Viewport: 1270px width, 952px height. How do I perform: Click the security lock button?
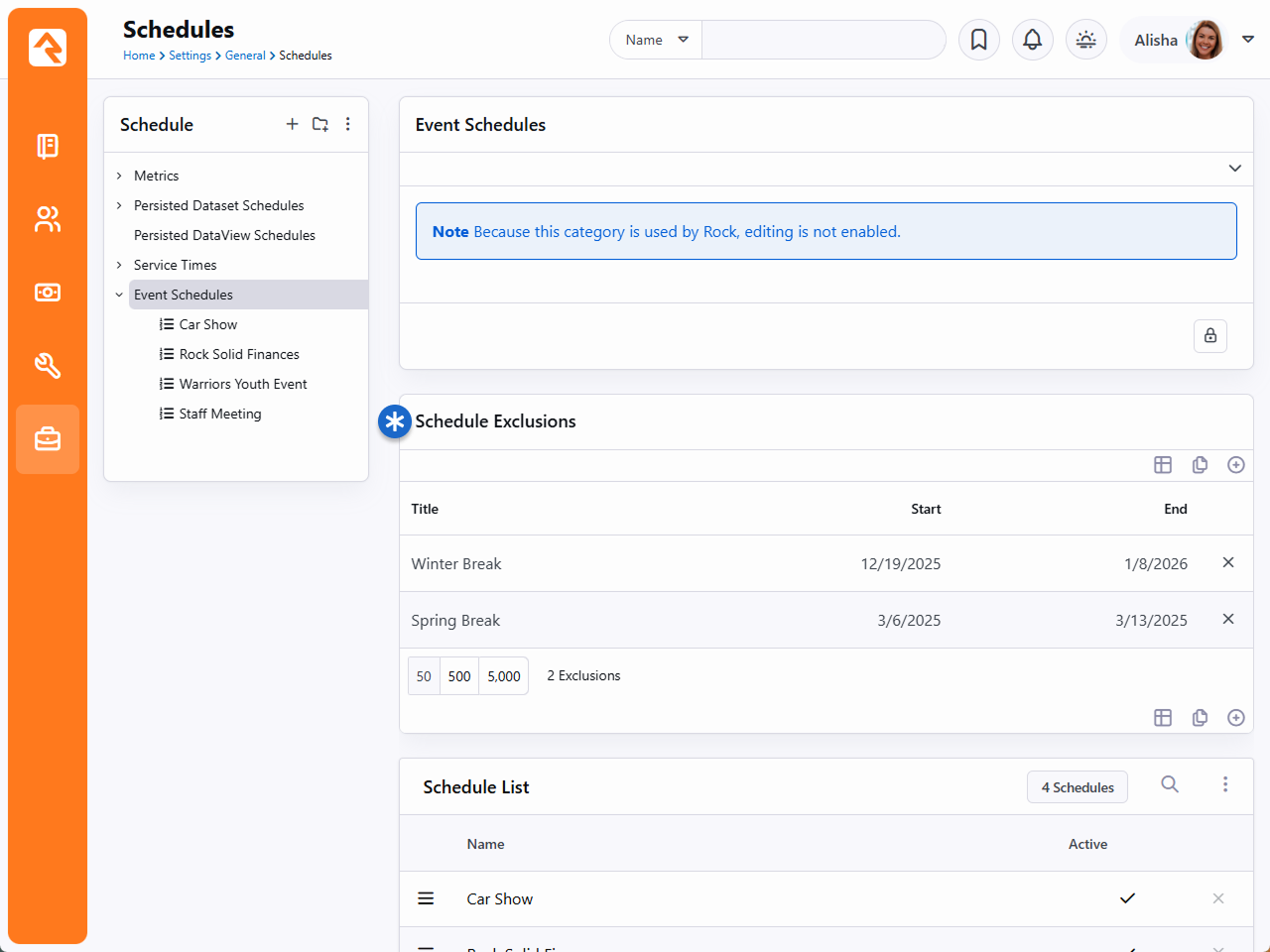(1209, 336)
